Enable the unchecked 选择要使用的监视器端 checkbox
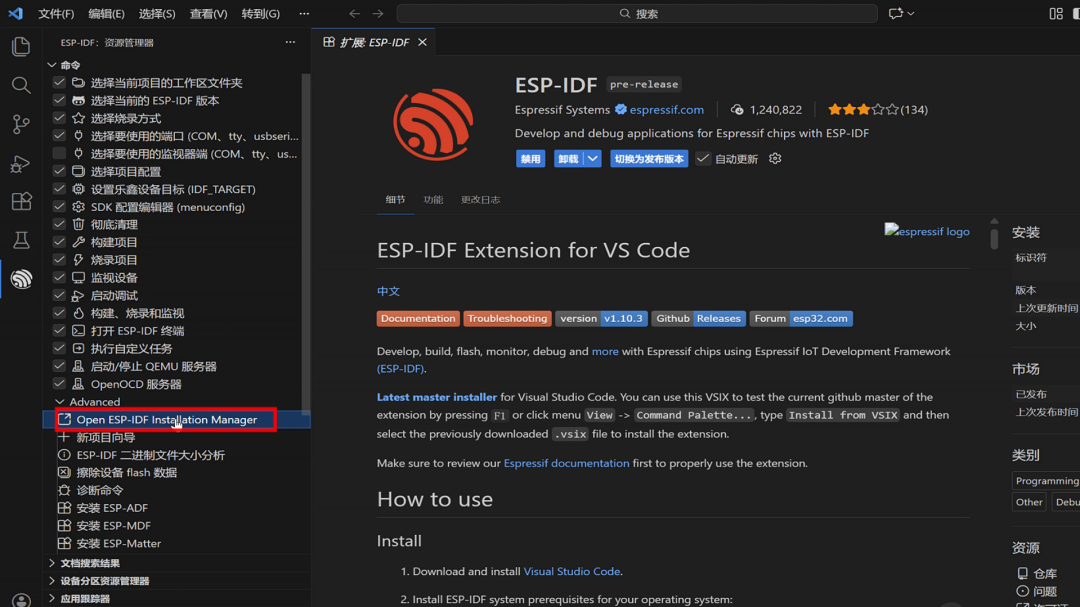 tap(59, 154)
